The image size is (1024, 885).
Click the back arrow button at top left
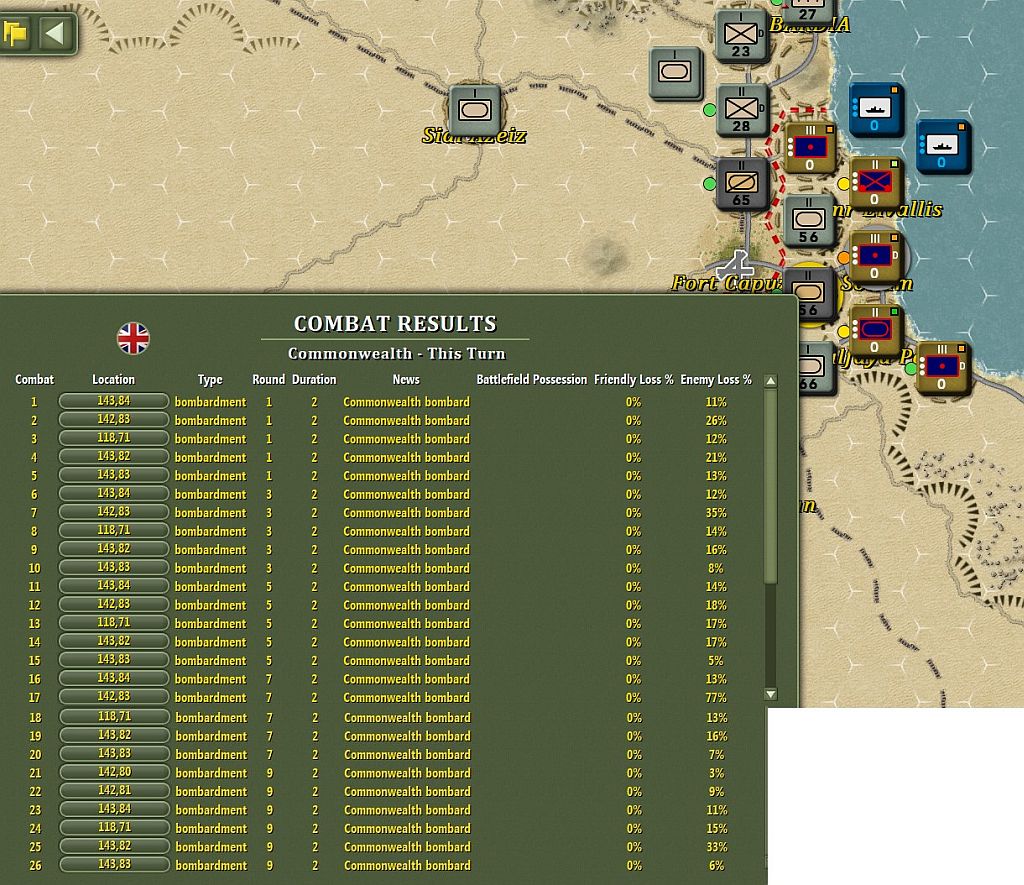(55, 32)
